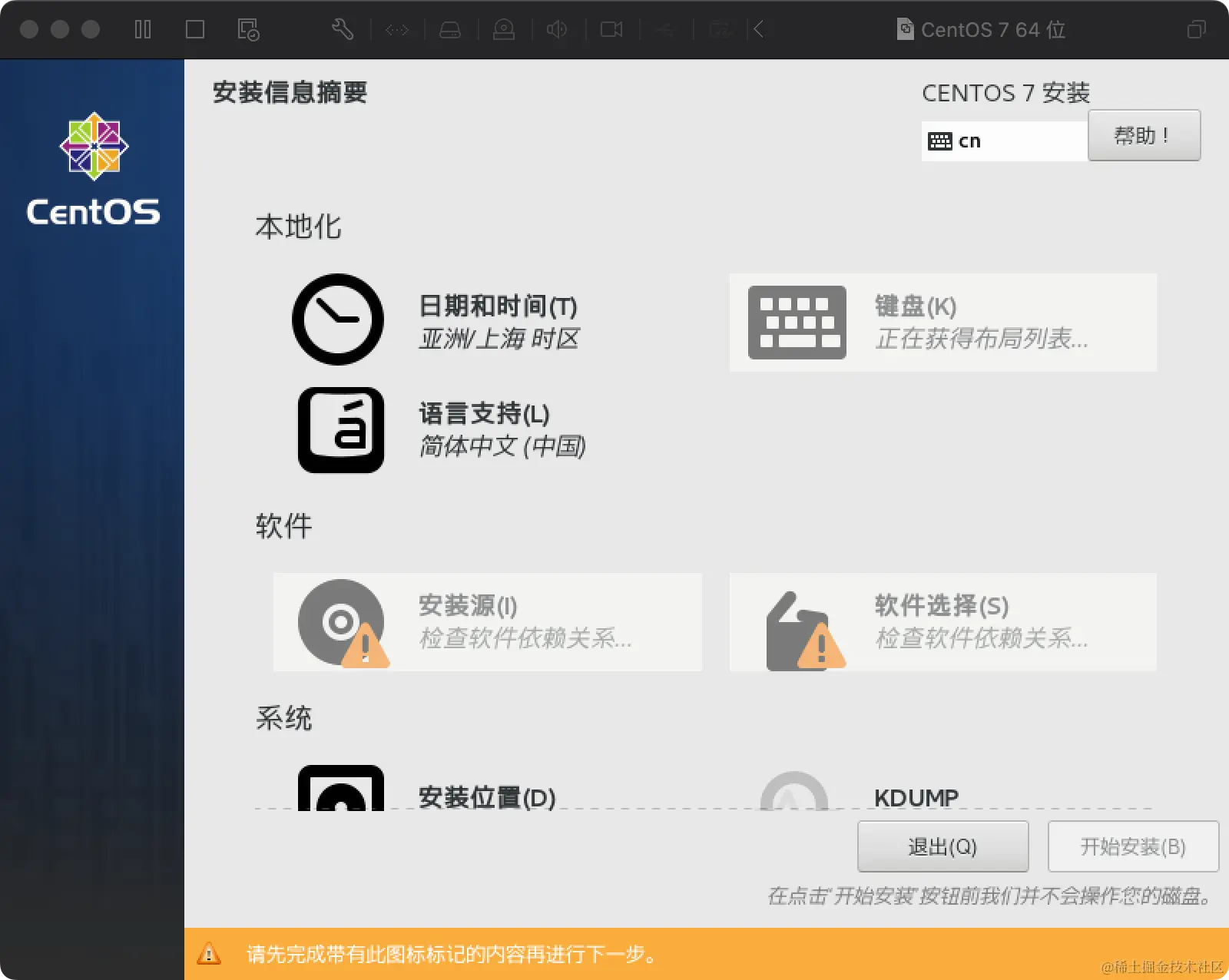Click the overlapping-windows icon at the title bar's right
The height and width of the screenshot is (980, 1229).
1197,29
